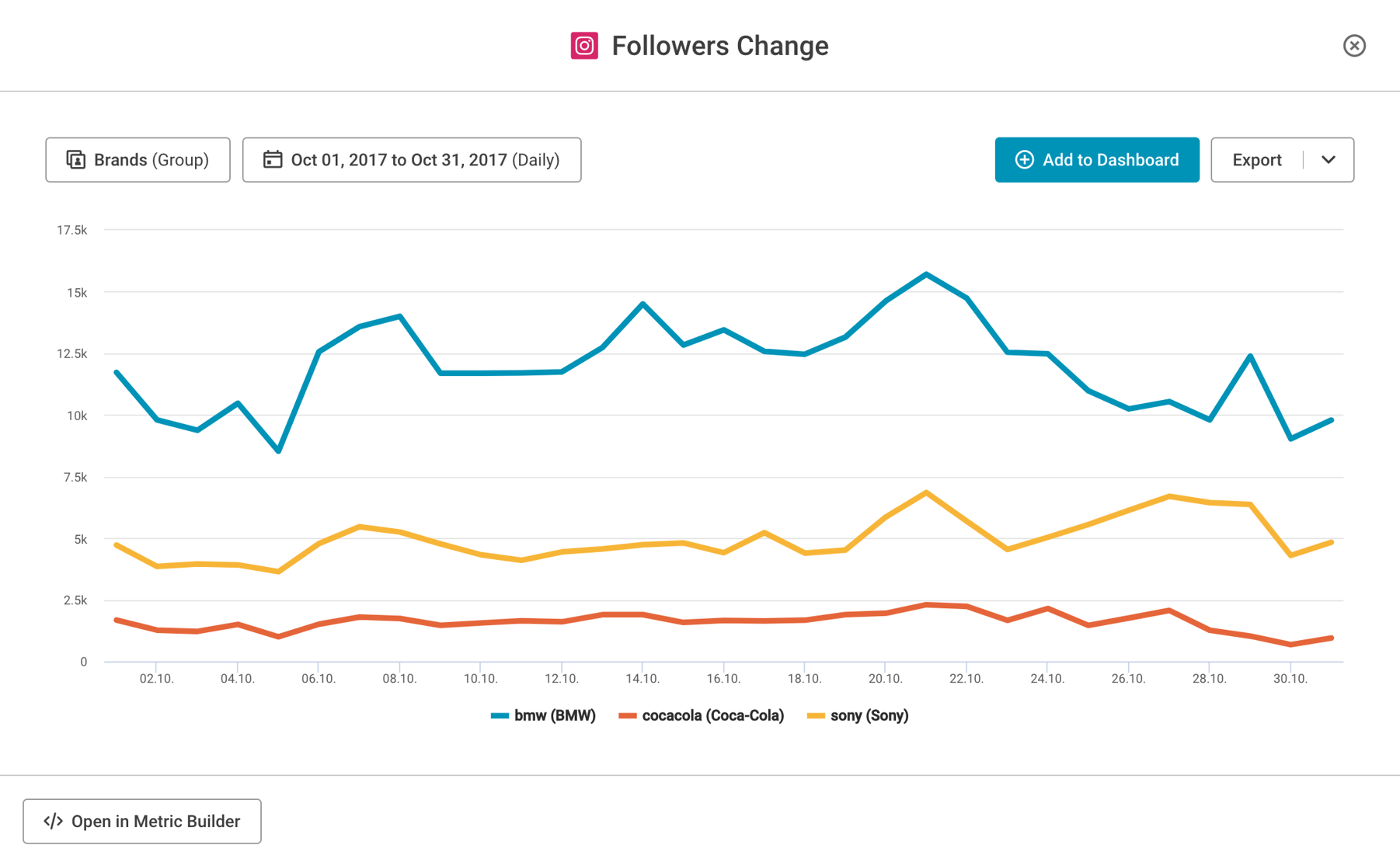Click the plus icon in Add to Dashboard
Viewport: 1400px width, 866px height.
pos(1024,159)
